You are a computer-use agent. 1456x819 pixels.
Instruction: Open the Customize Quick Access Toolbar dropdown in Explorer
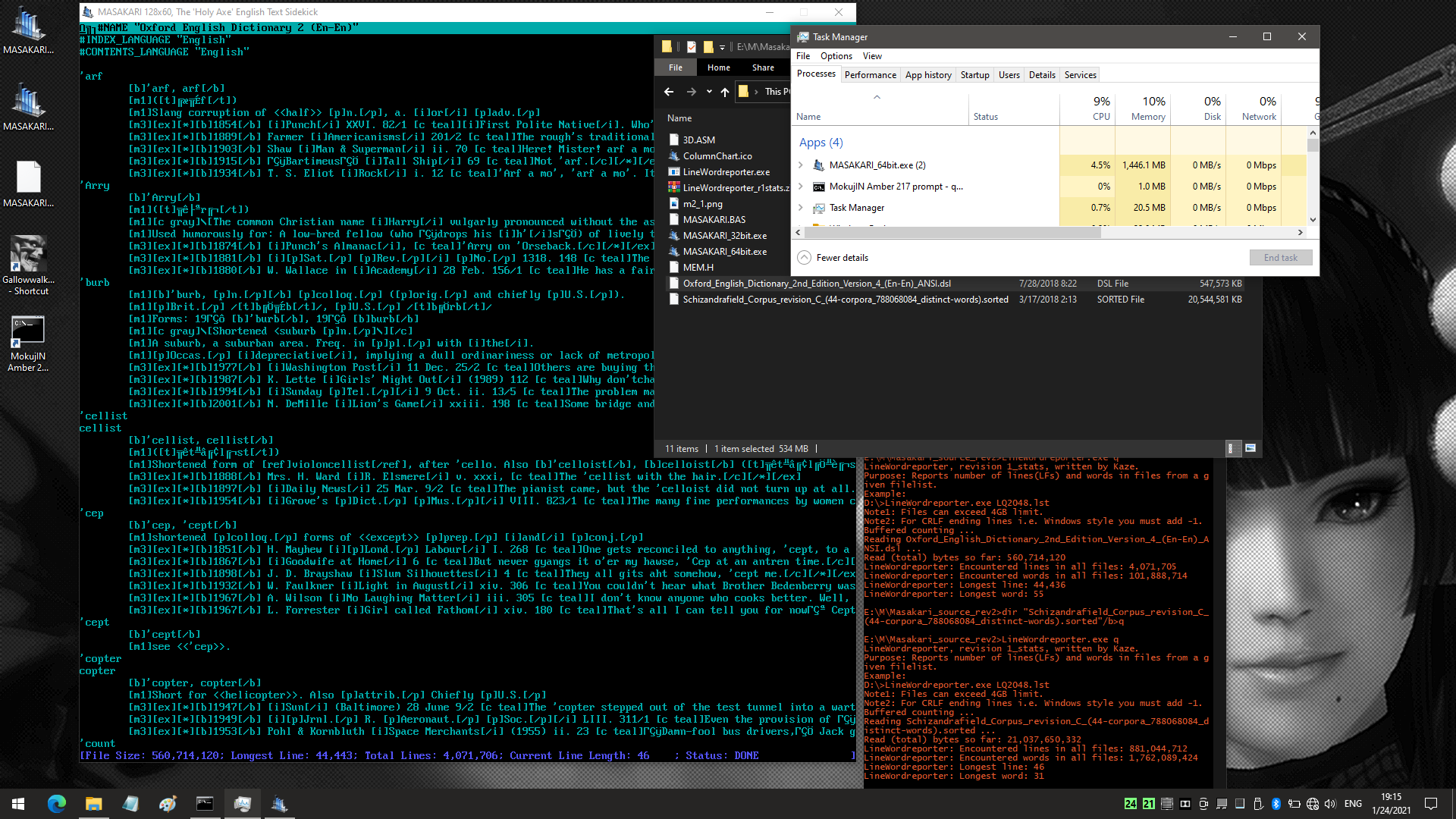click(x=722, y=47)
